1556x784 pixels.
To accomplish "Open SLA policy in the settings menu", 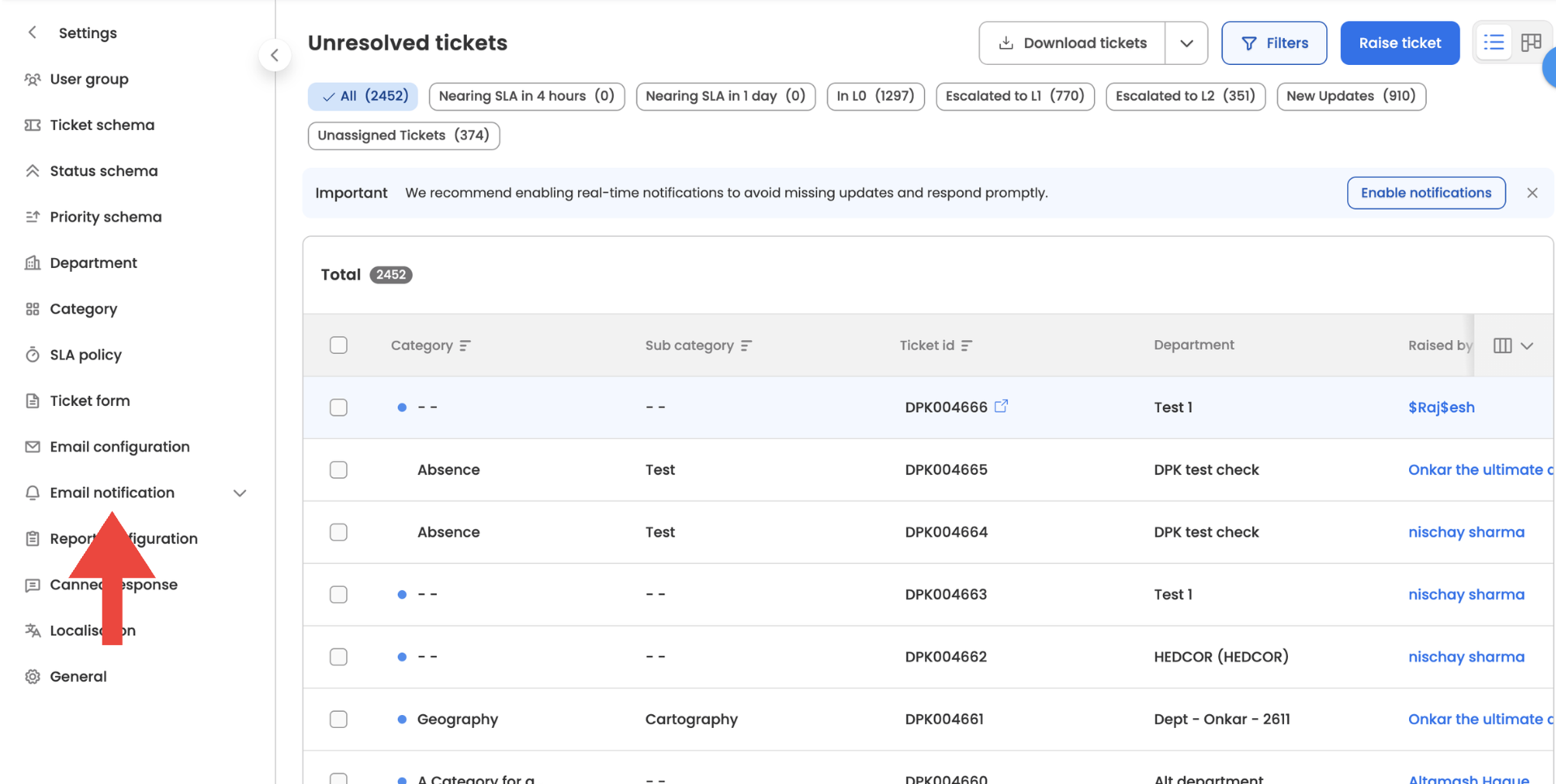I will pyautogui.click(x=85, y=355).
